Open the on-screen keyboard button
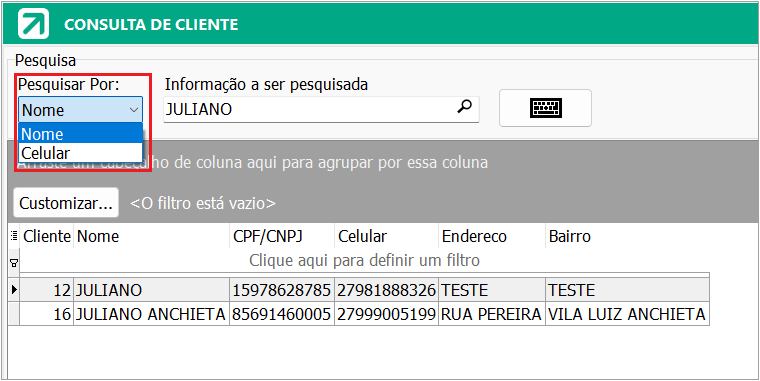The width and height of the screenshot is (760, 381). 545,108
